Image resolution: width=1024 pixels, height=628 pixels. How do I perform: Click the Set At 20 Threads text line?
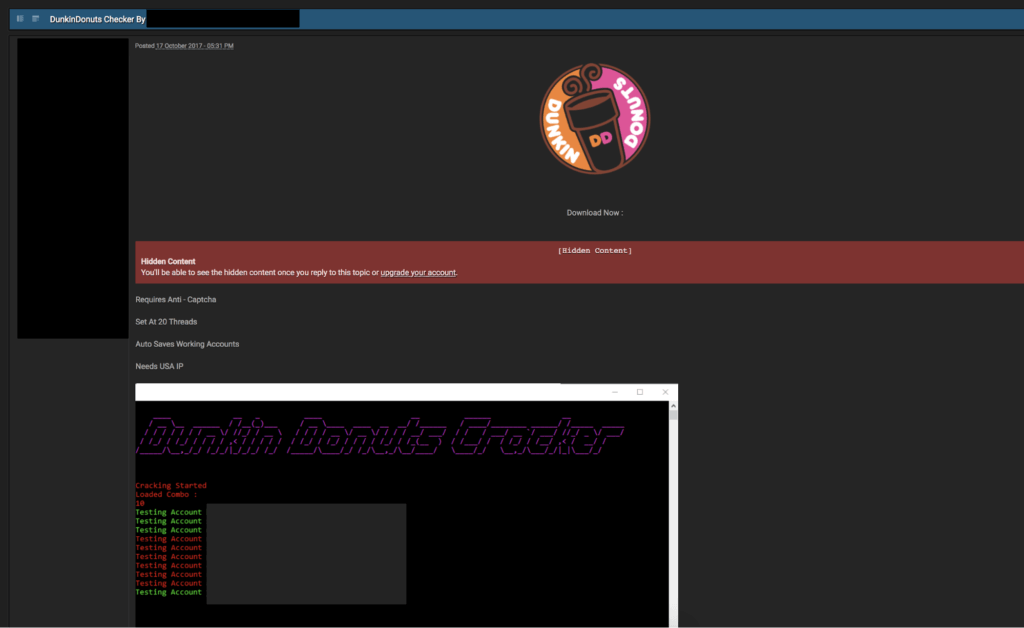pyautogui.click(x=166, y=321)
